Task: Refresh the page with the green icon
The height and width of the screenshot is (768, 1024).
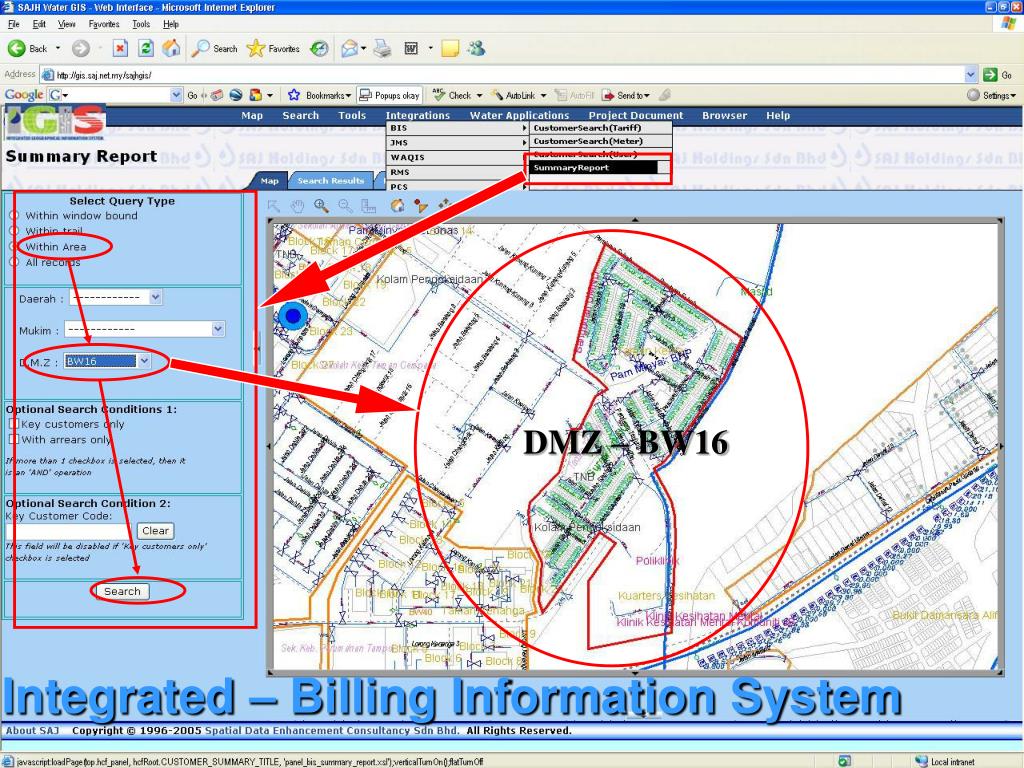Action: [146, 48]
